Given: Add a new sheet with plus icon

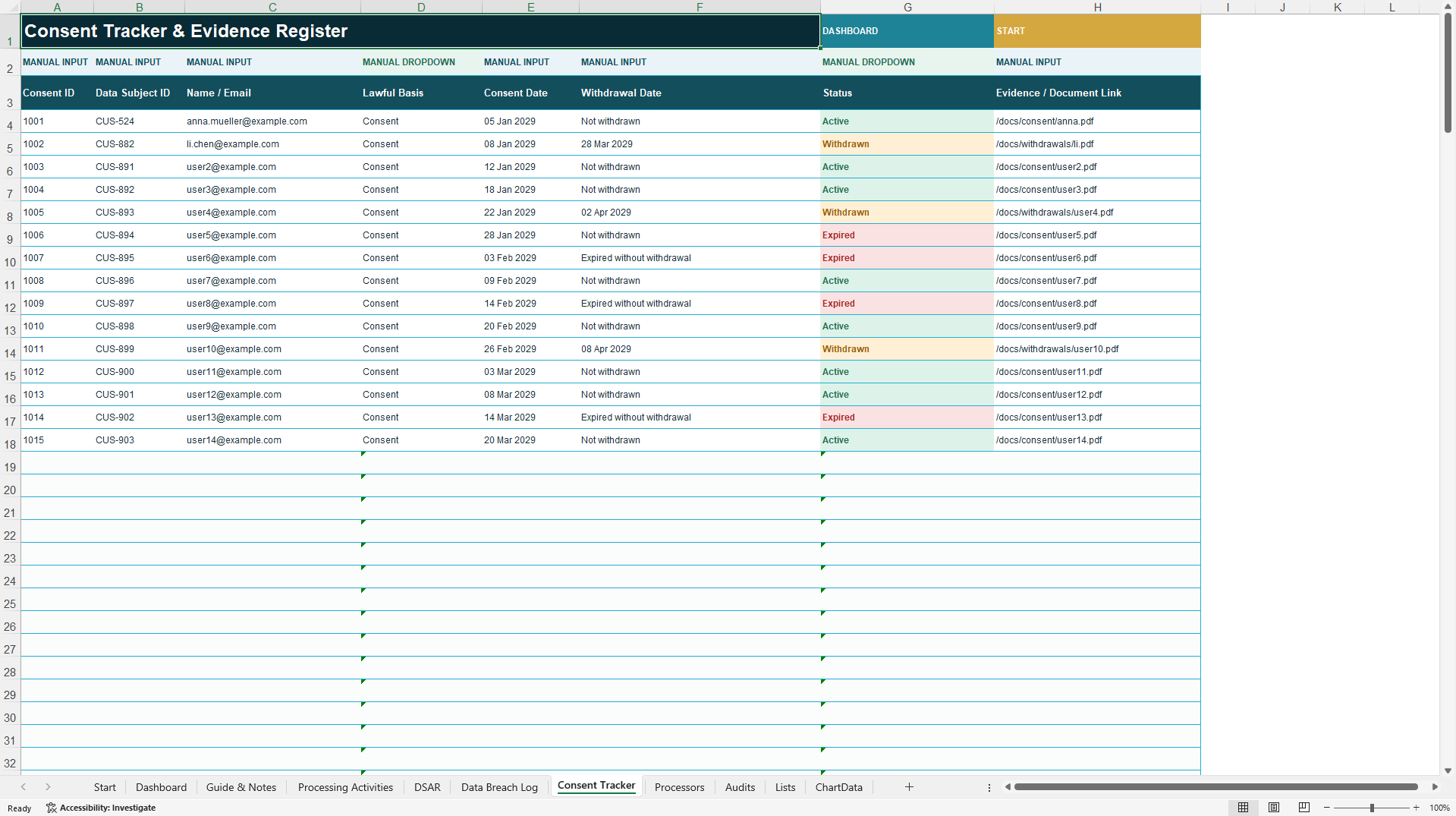Looking at the screenshot, I should (909, 787).
